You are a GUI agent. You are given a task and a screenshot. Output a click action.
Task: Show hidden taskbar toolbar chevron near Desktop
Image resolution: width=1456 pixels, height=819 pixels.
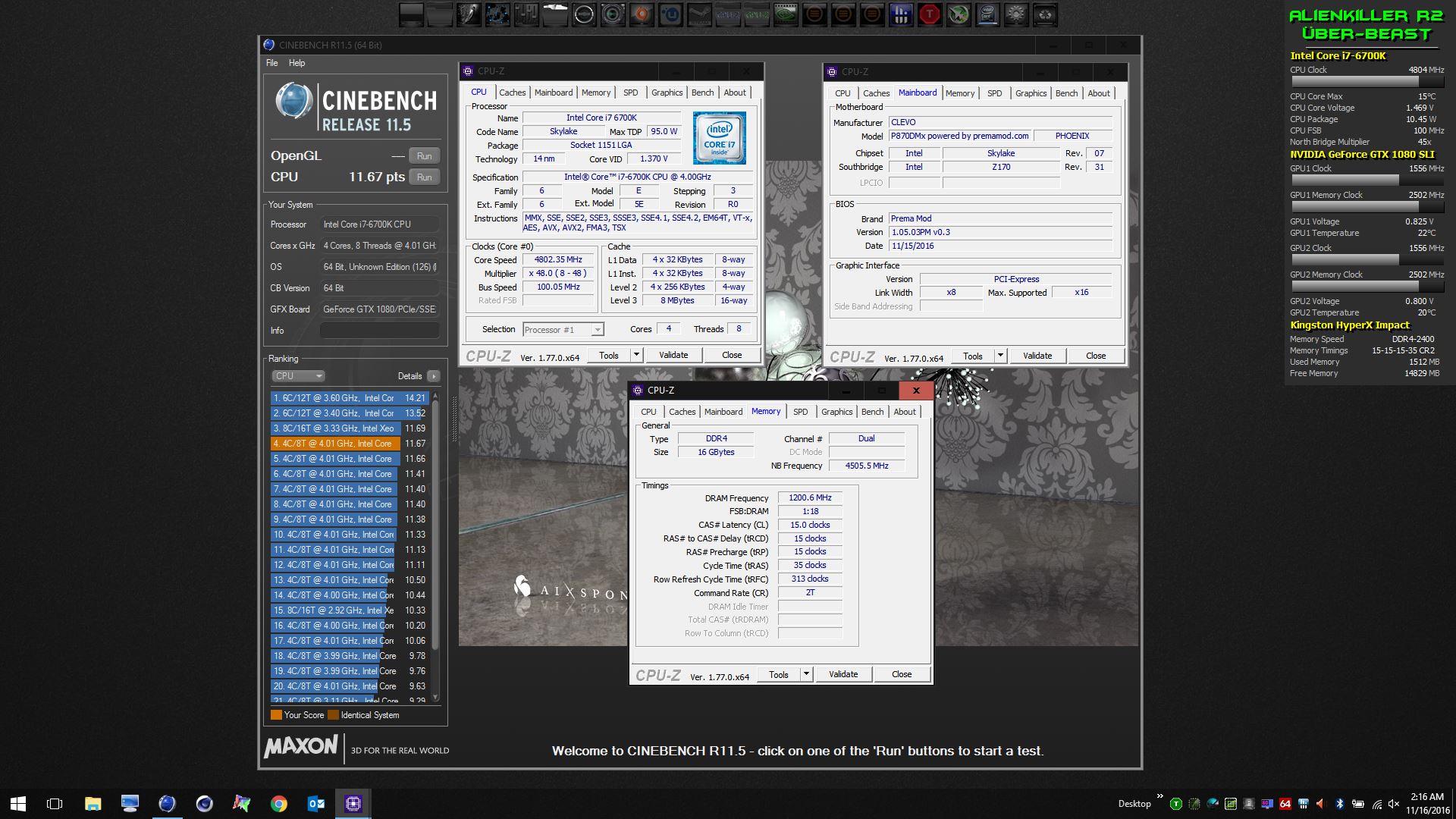pyautogui.click(x=1159, y=795)
